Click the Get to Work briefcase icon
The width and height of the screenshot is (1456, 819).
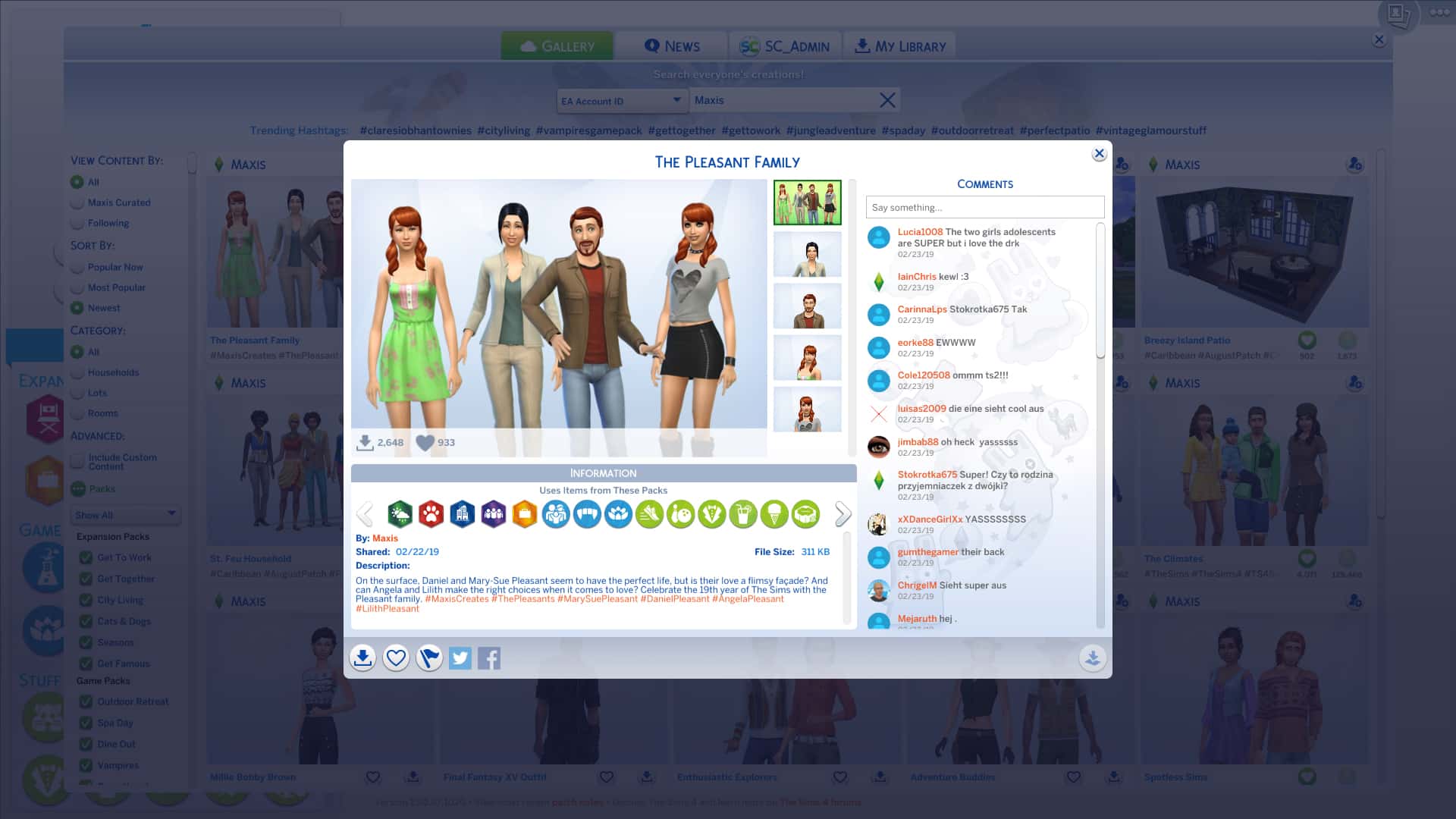coord(524,514)
